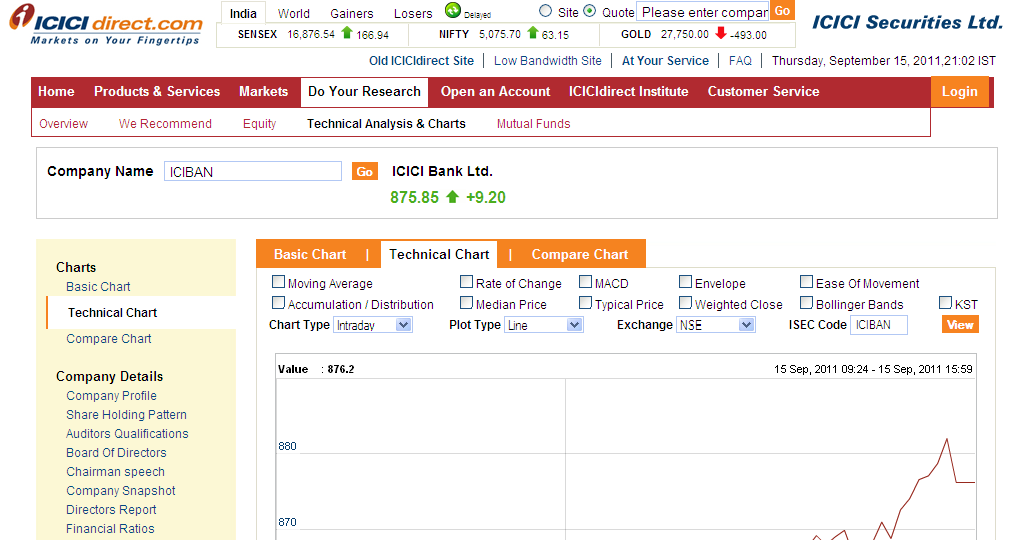
Task: Click the ISEC Code input field
Action: pyautogui.click(x=879, y=325)
